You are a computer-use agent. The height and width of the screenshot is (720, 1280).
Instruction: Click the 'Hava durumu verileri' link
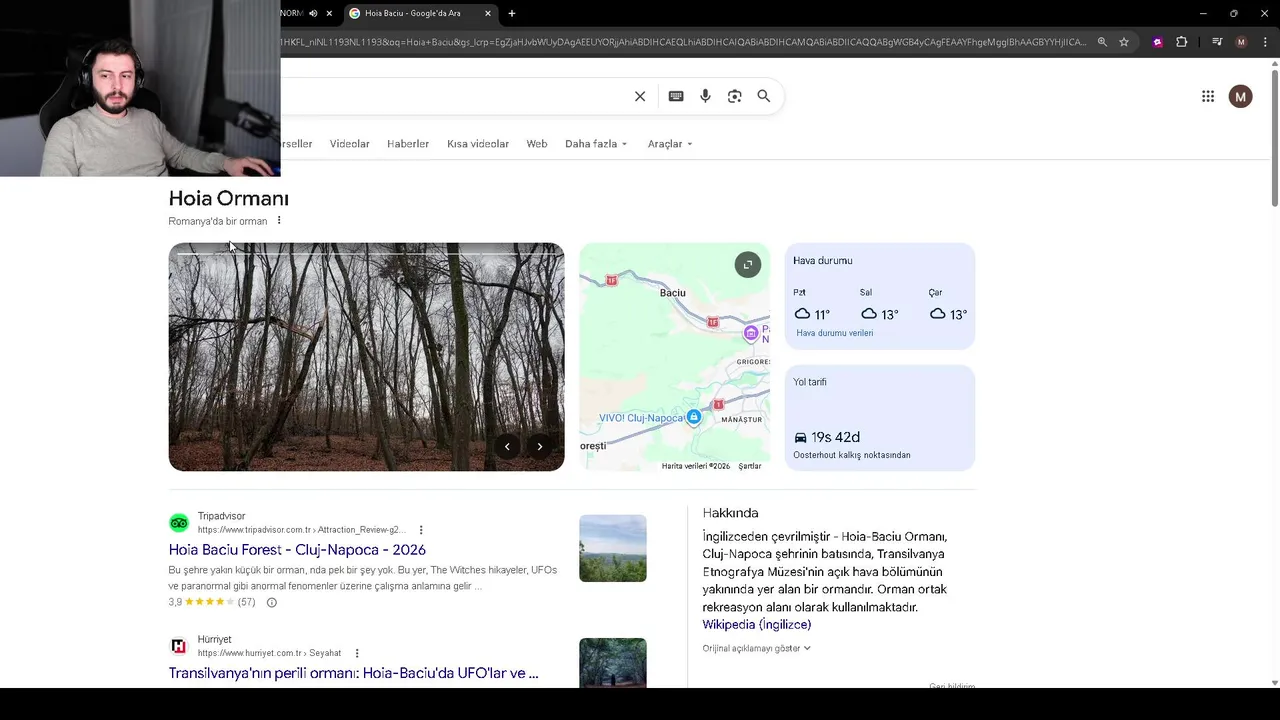coord(835,333)
